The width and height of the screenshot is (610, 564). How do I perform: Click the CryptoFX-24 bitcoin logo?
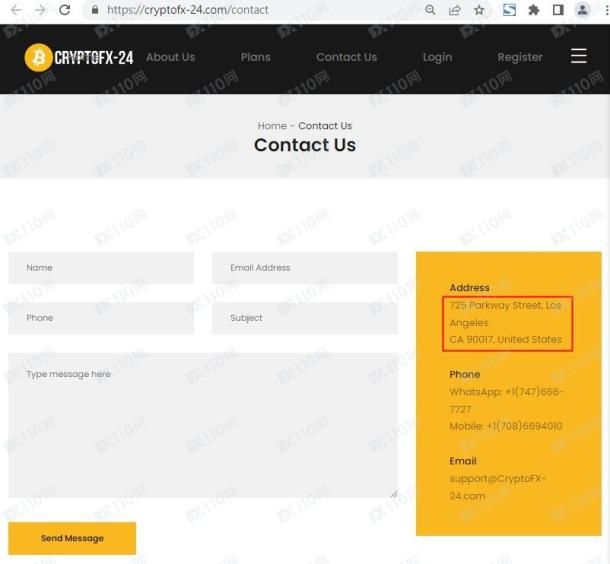click(x=79, y=58)
